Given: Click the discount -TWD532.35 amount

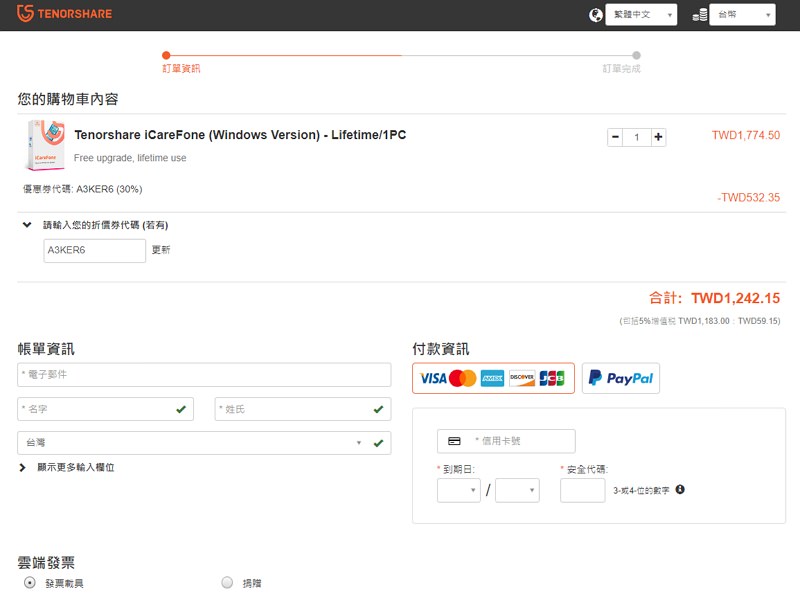Looking at the screenshot, I should pos(748,197).
